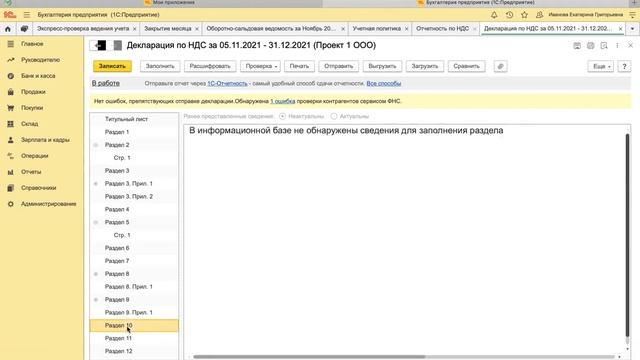Open the help question mark button
This screenshot has width=640, height=360.
(624, 66)
